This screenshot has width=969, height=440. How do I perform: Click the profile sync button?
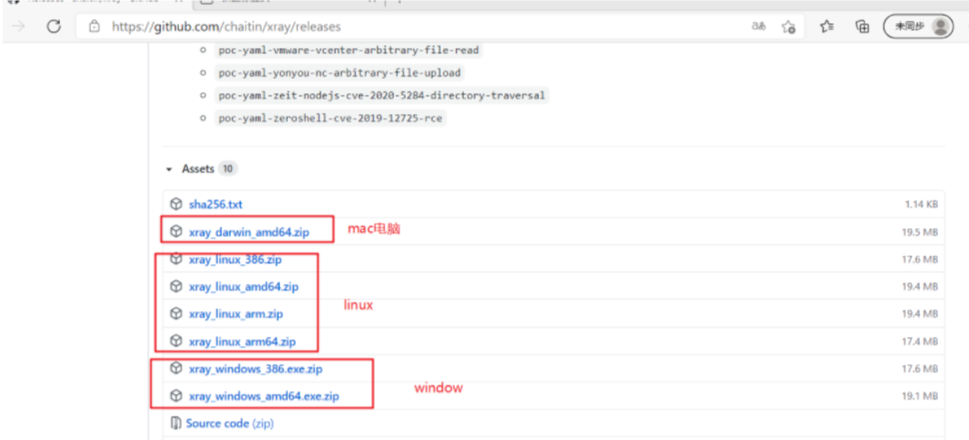tap(918, 27)
